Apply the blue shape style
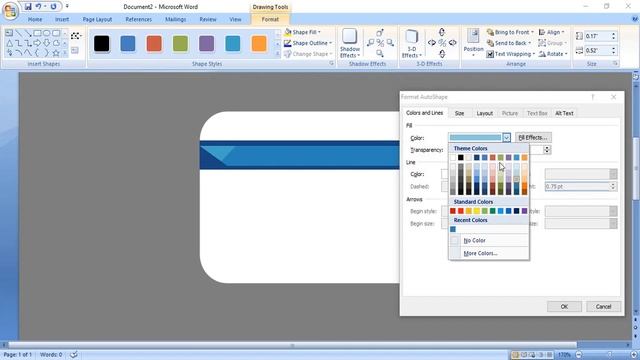This screenshot has height=360, width=640. [128, 44]
